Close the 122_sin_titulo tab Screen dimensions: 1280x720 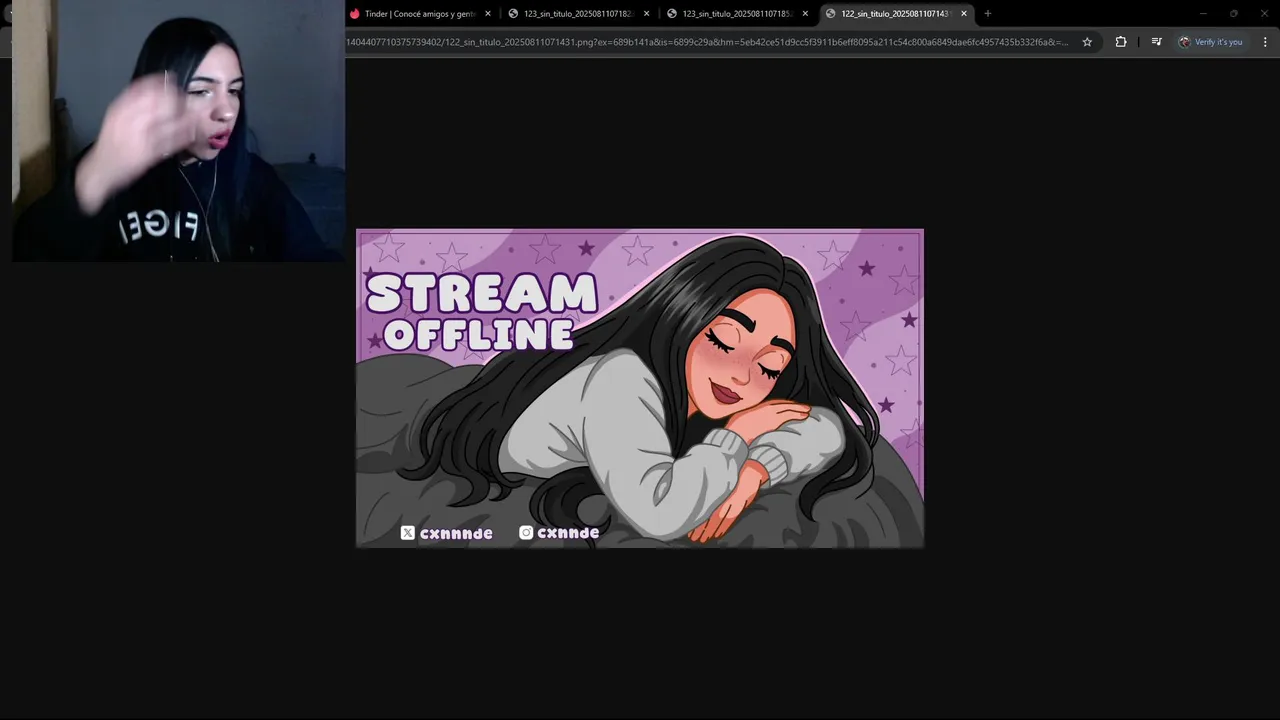(964, 14)
